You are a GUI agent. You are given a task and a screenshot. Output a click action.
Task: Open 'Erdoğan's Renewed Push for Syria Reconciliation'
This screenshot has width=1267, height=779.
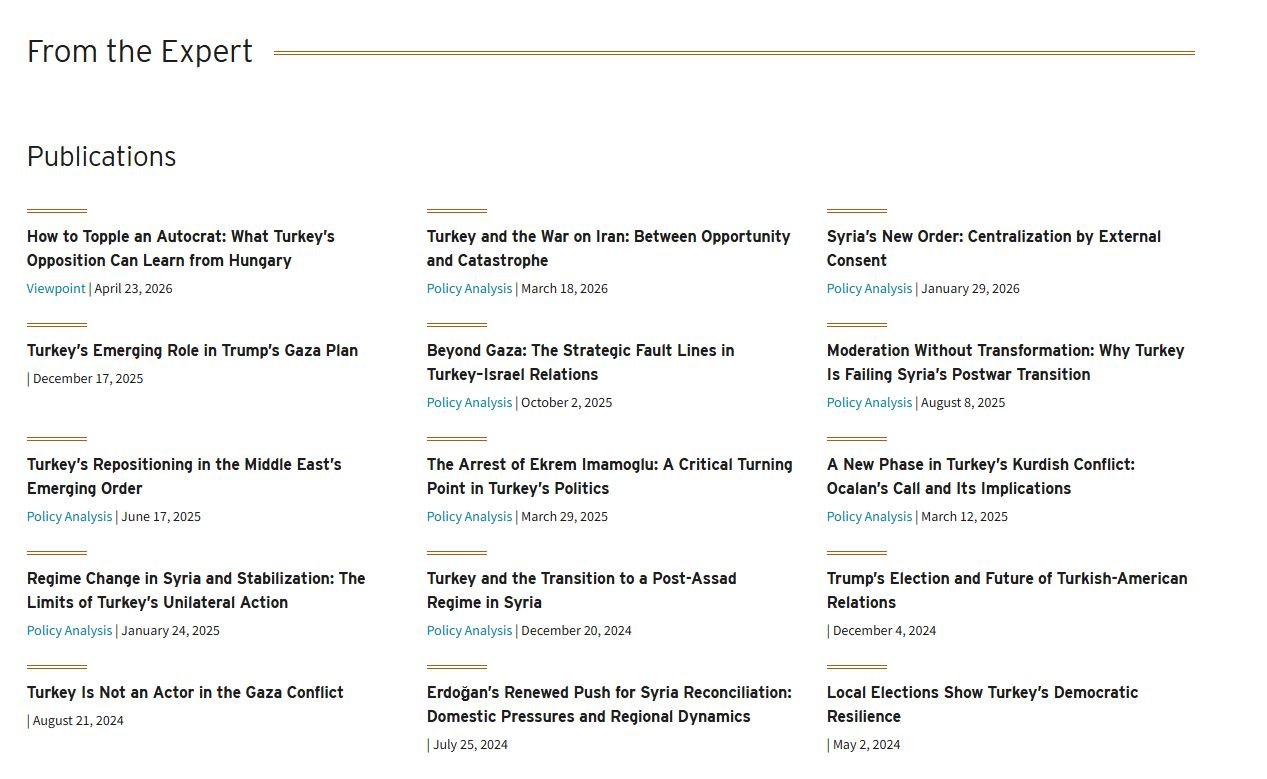coord(609,704)
